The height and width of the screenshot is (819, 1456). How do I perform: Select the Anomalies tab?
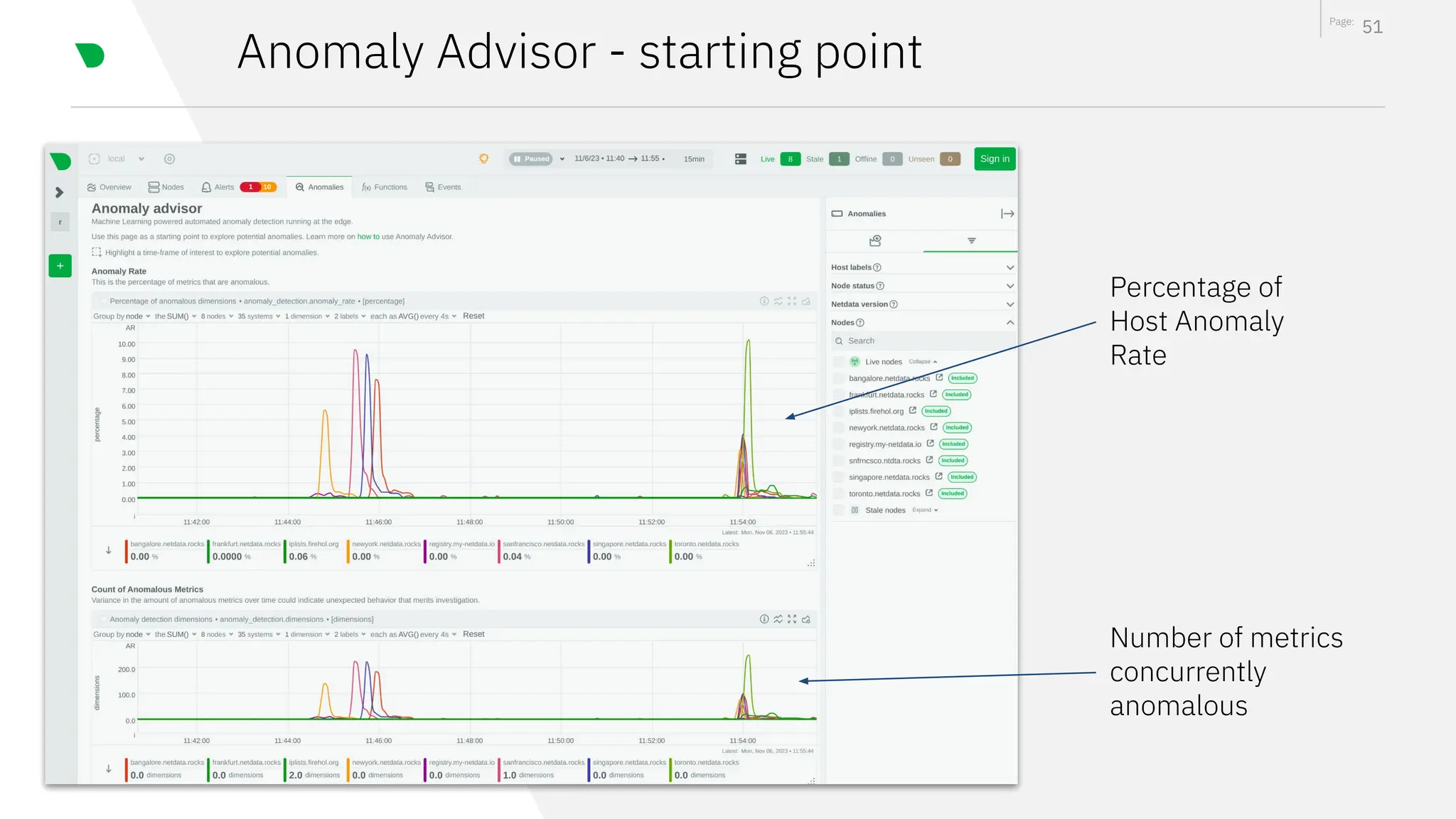320,188
